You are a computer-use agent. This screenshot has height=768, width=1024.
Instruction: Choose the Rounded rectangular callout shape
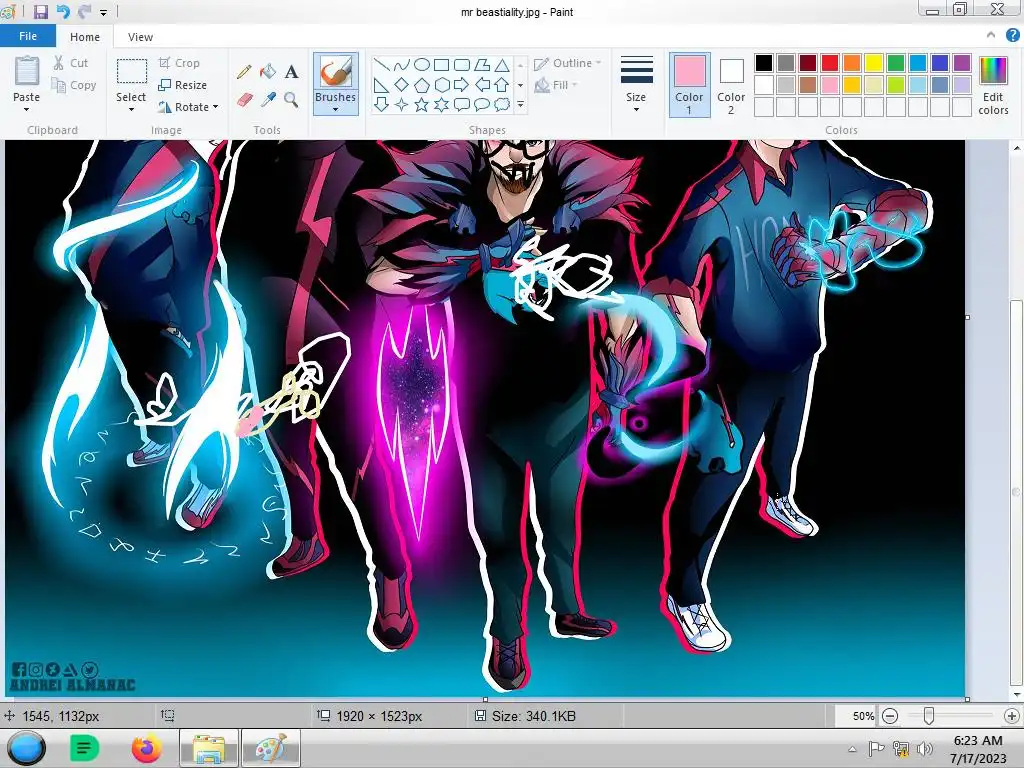(x=462, y=104)
